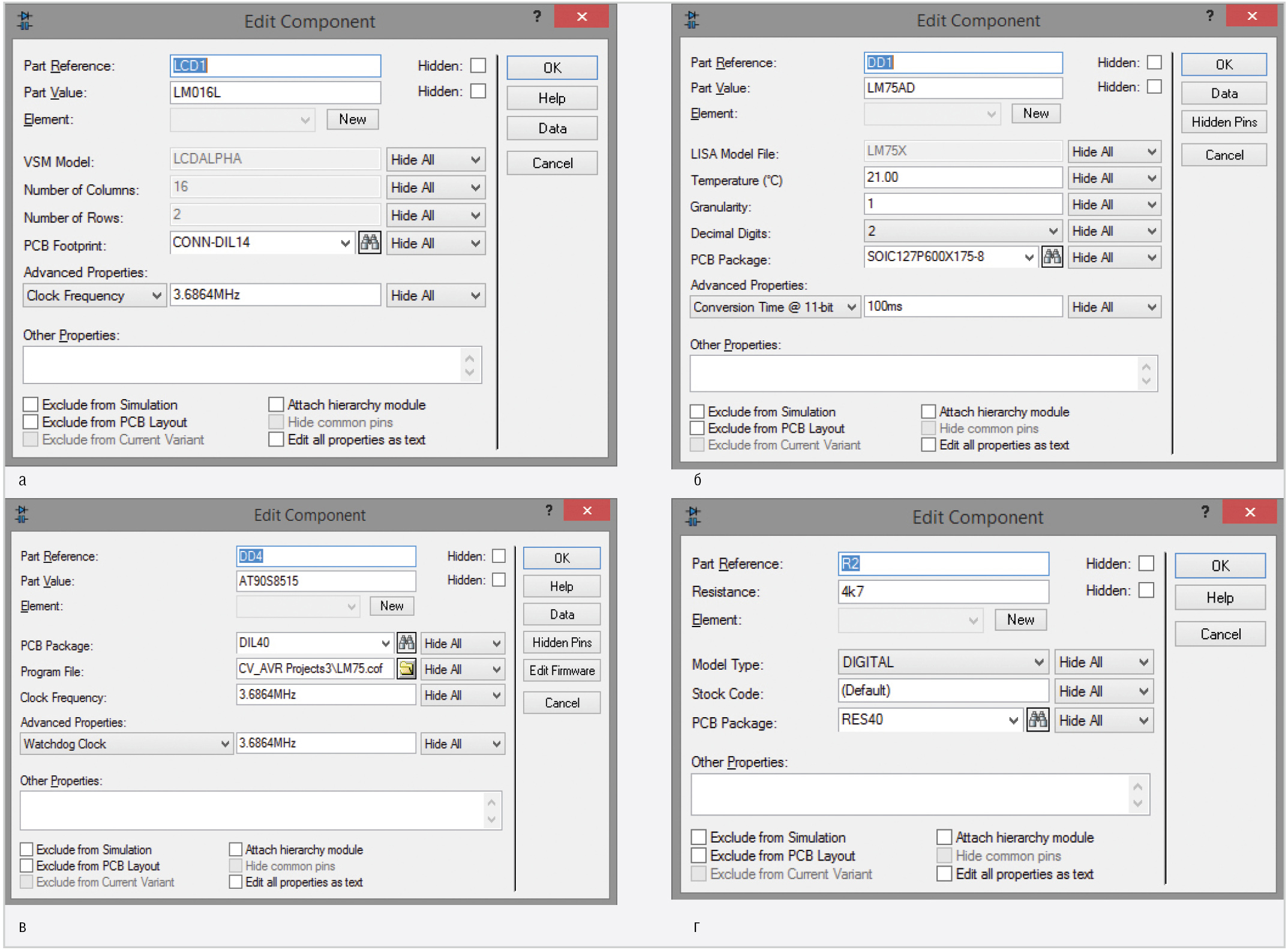Viewport: 1288px width, 950px height.
Task: Toggle Hidden checkbox for DD4 Part Reference
Action: (499, 556)
